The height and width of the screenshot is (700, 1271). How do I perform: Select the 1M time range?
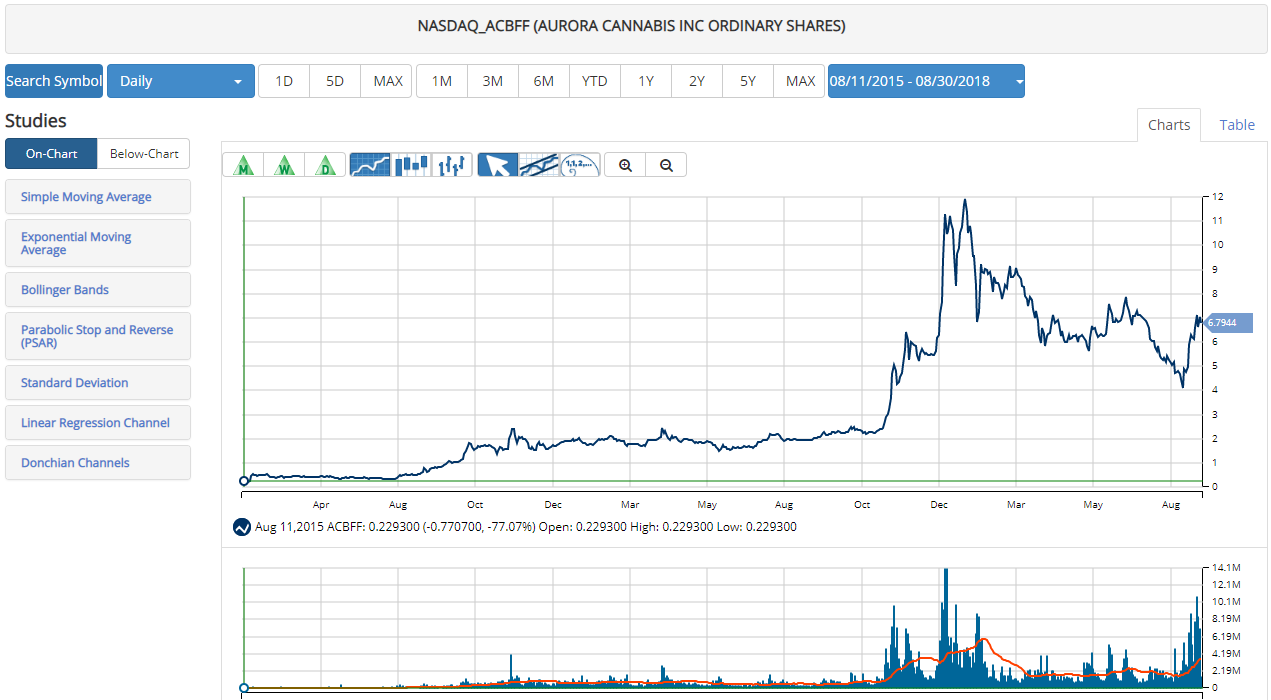(442, 81)
